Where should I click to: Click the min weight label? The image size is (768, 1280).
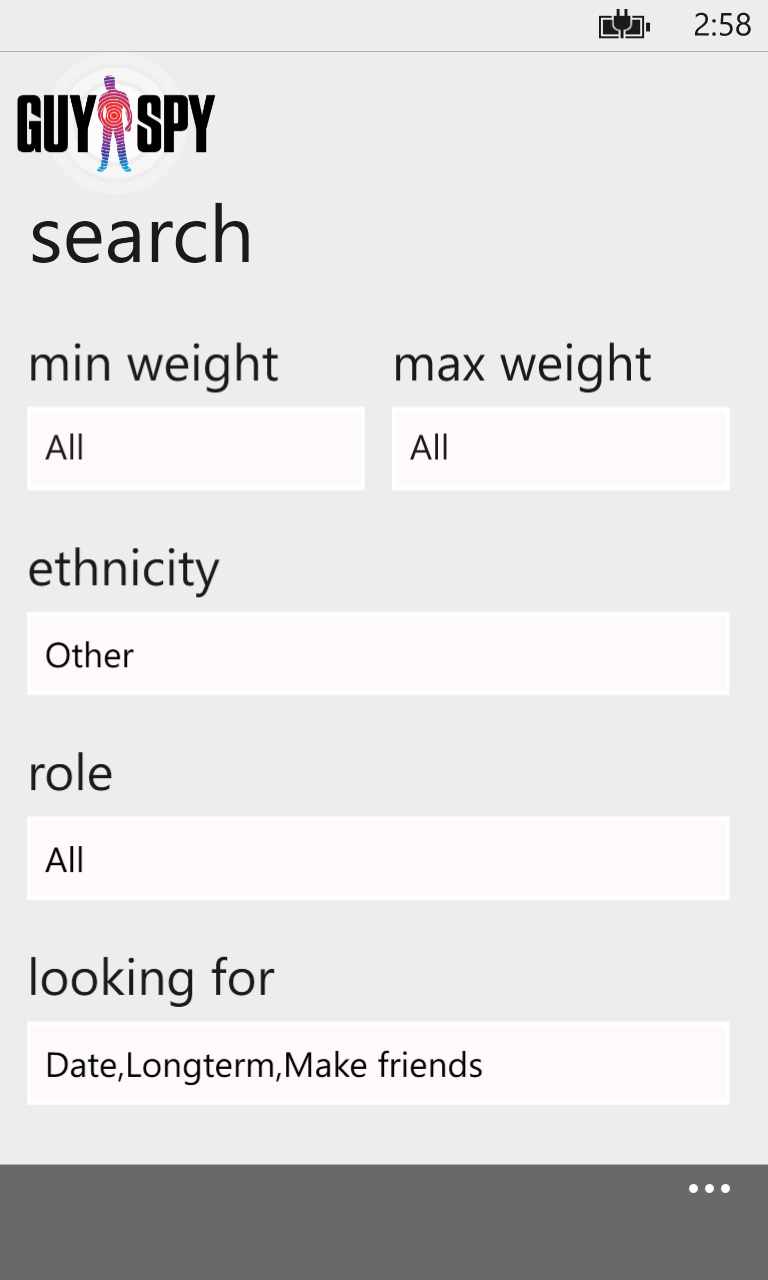(x=153, y=364)
